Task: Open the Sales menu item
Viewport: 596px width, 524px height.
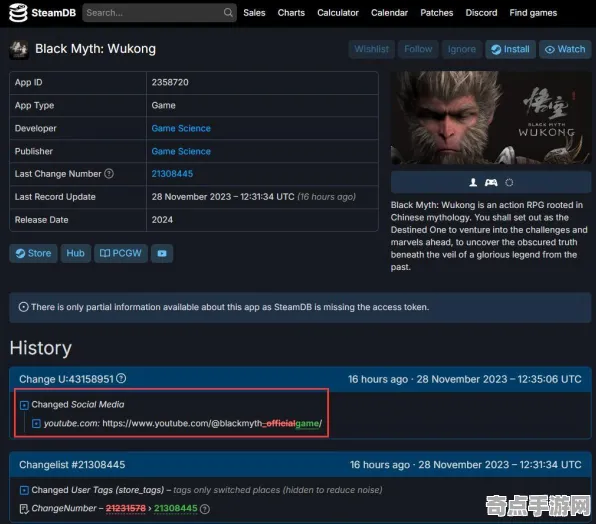Action: point(254,13)
